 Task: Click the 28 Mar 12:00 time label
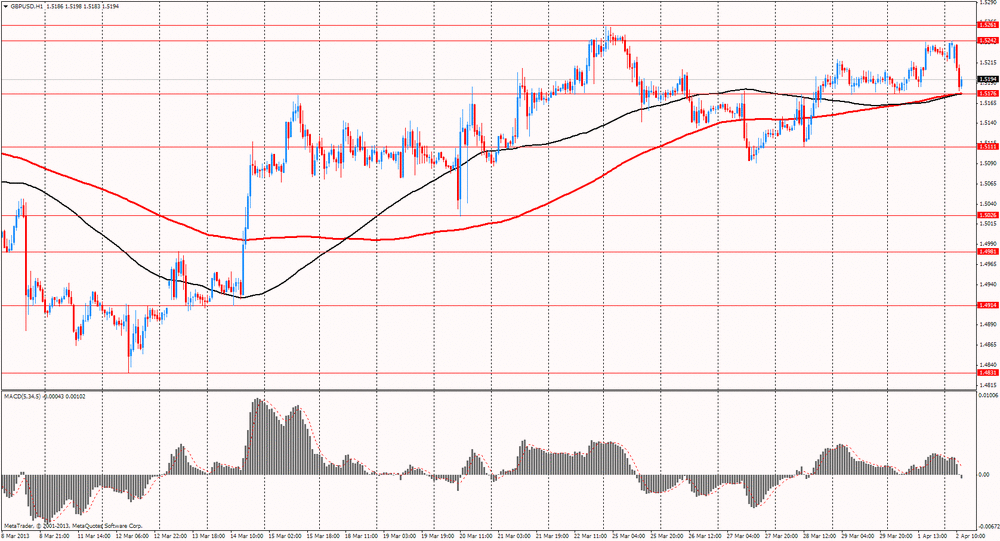click(820, 536)
